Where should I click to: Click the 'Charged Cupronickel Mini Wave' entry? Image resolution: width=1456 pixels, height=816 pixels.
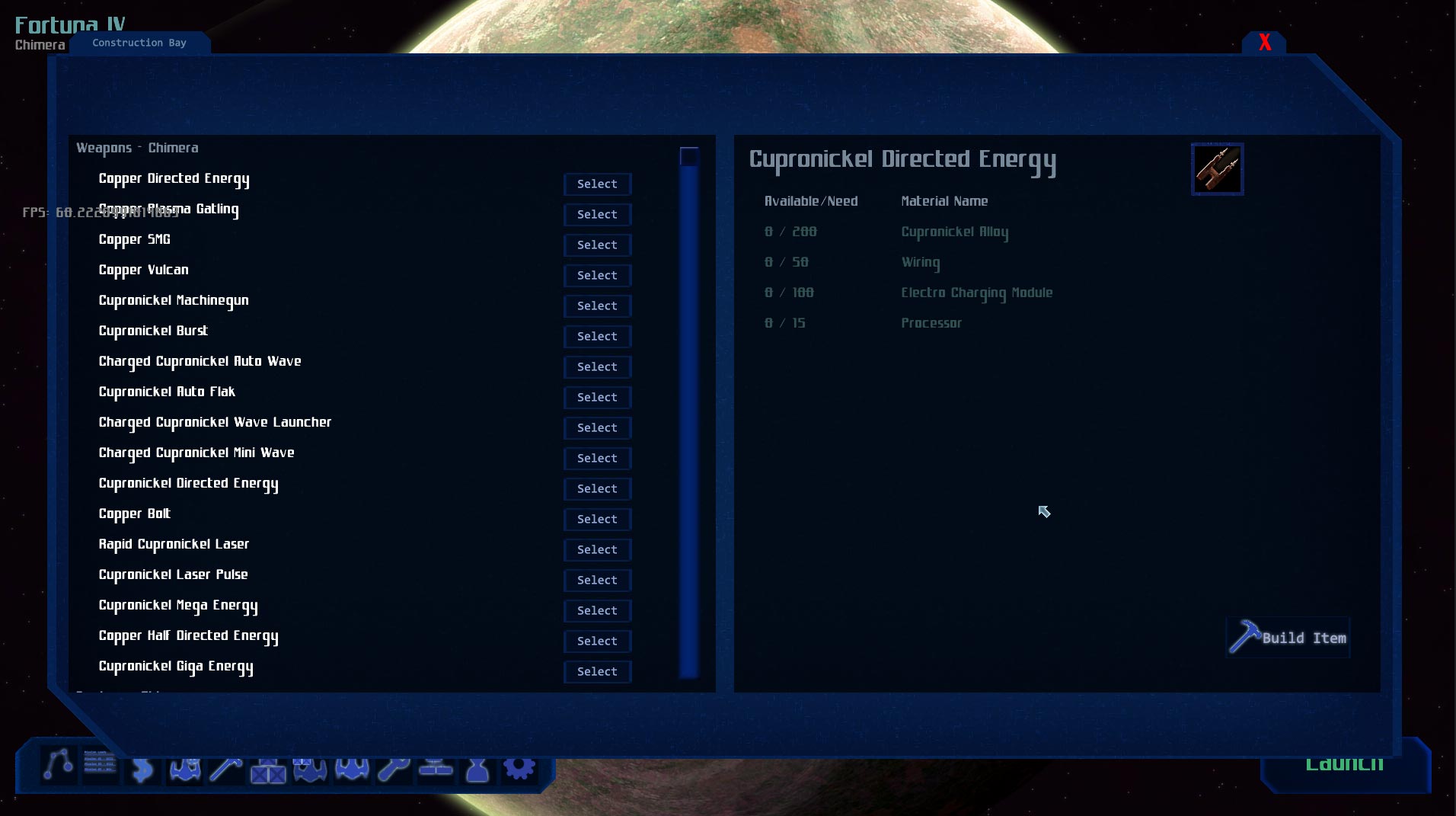point(196,453)
